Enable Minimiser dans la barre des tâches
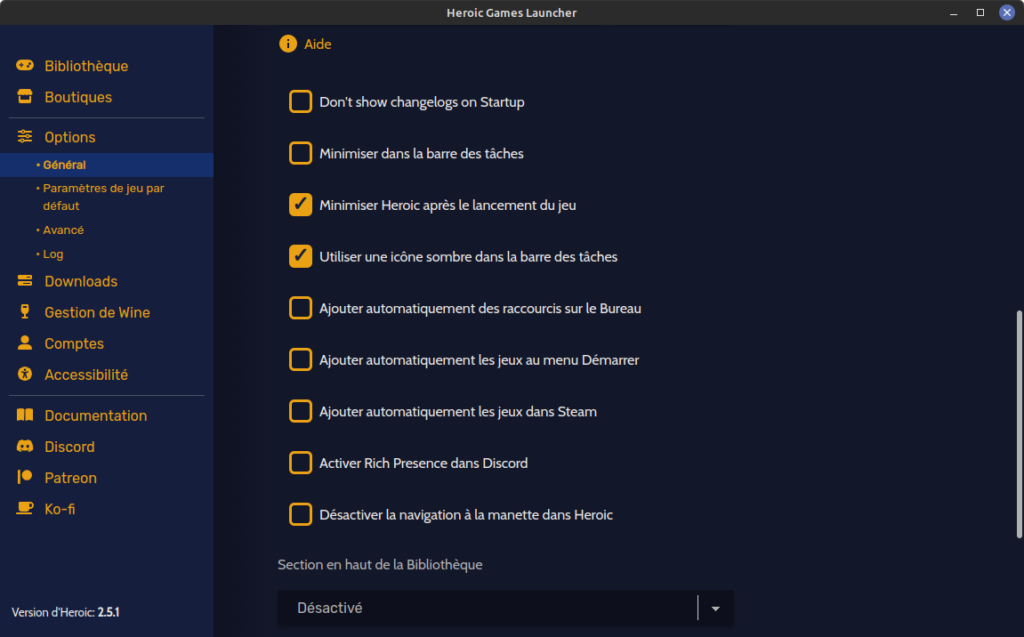 pos(300,153)
